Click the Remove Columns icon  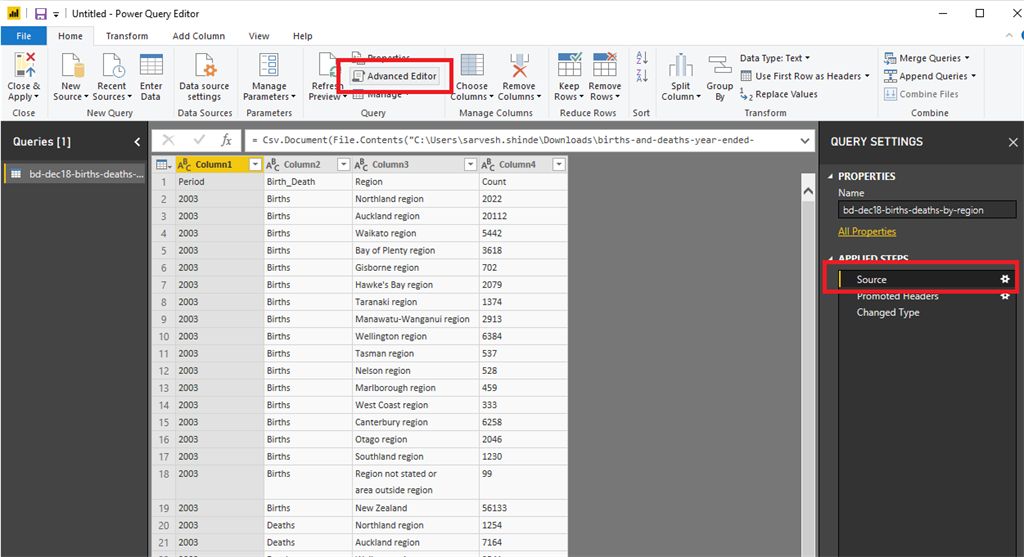519,66
